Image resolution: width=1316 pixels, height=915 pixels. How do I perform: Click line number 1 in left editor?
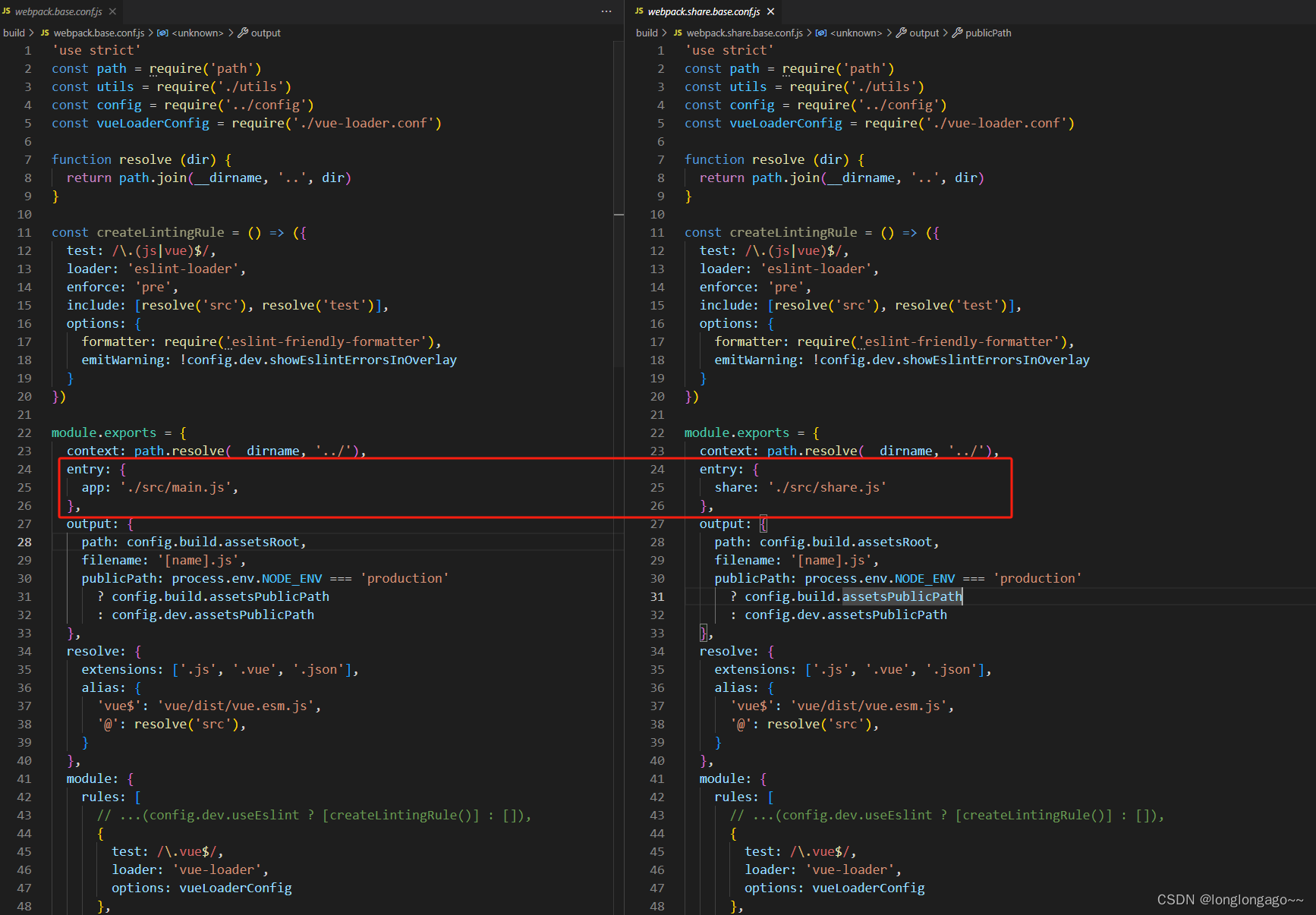coord(28,50)
